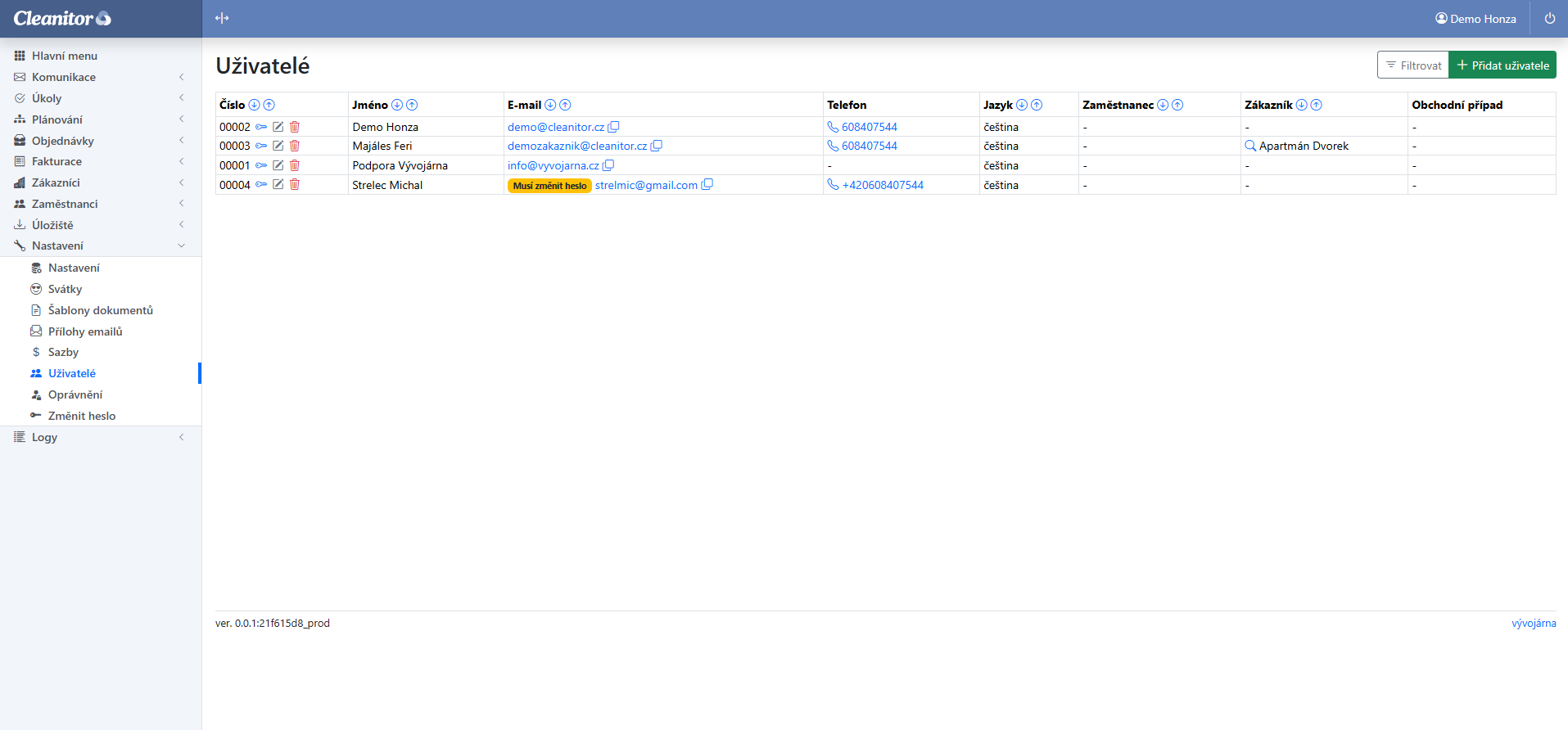The image size is (1568, 730).
Task: Call phone number +420608407544
Action: pos(882,185)
